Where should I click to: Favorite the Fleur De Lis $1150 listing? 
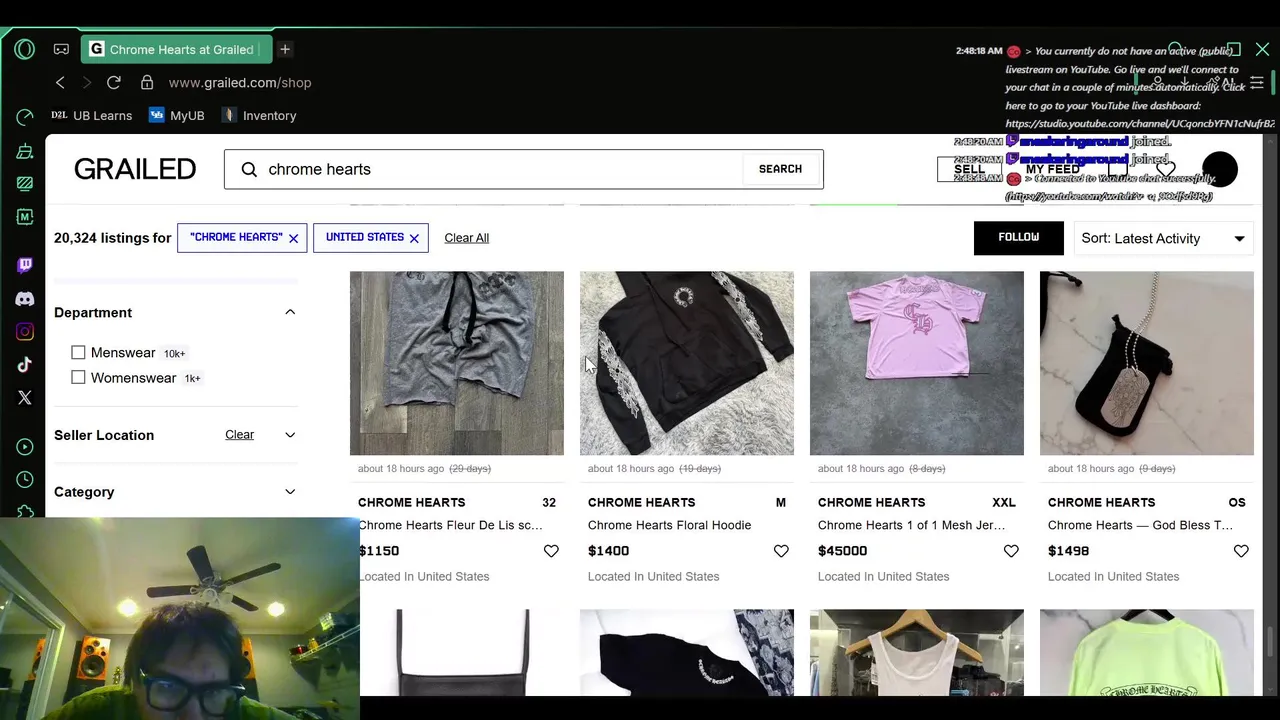tap(551, 551)
